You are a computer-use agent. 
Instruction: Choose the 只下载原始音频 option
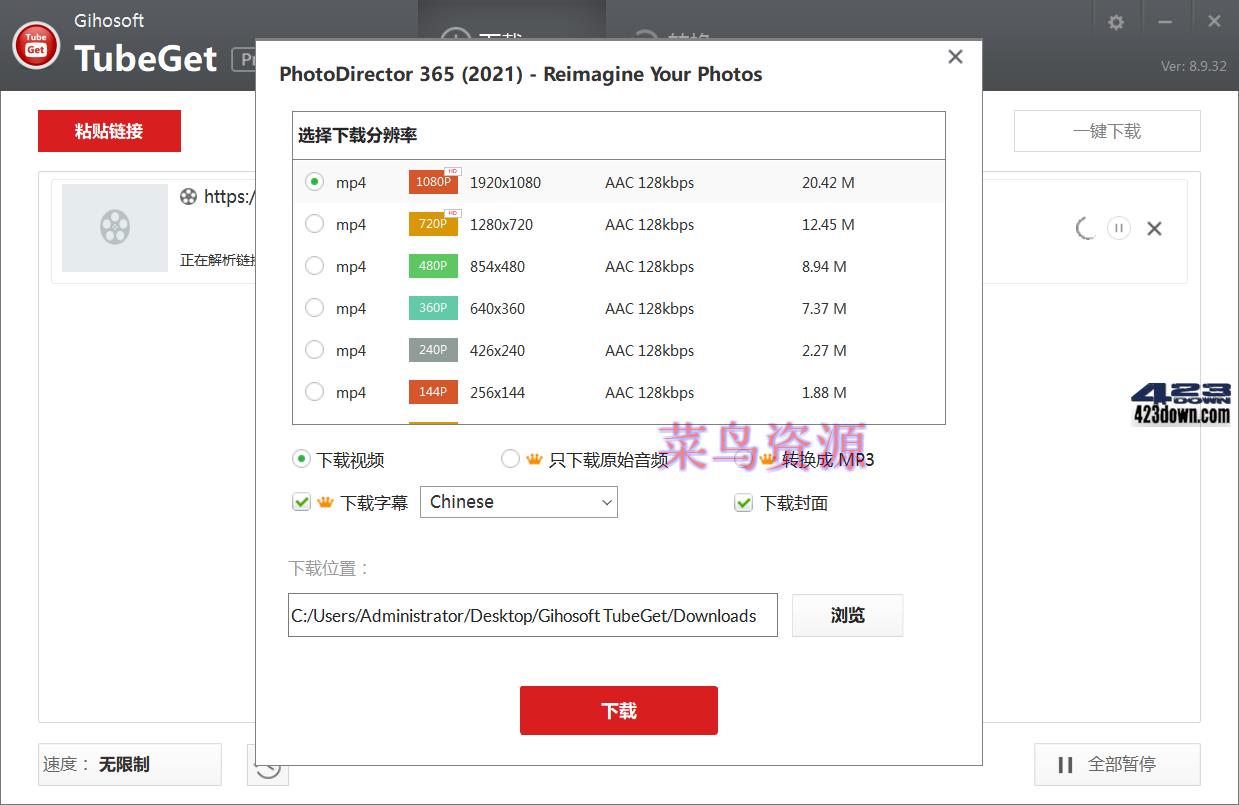point(510,459)
